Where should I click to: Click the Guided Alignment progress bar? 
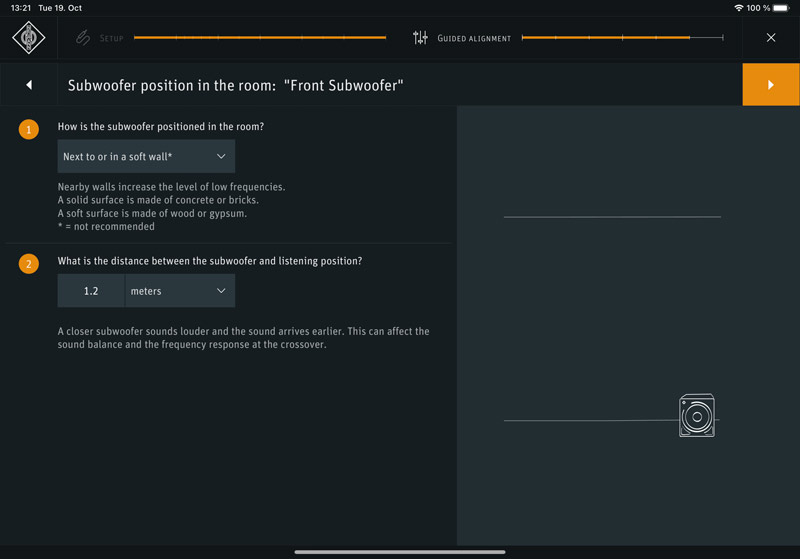tap(621, 38)
